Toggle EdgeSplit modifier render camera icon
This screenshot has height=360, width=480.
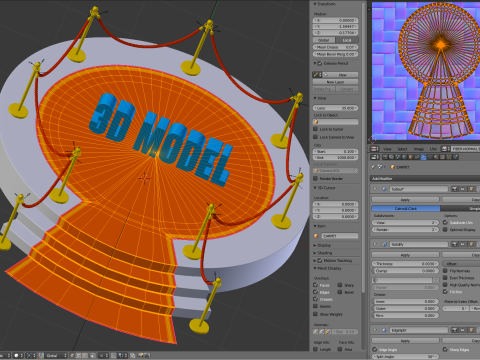pyautogui.click(x=454, y=330)
